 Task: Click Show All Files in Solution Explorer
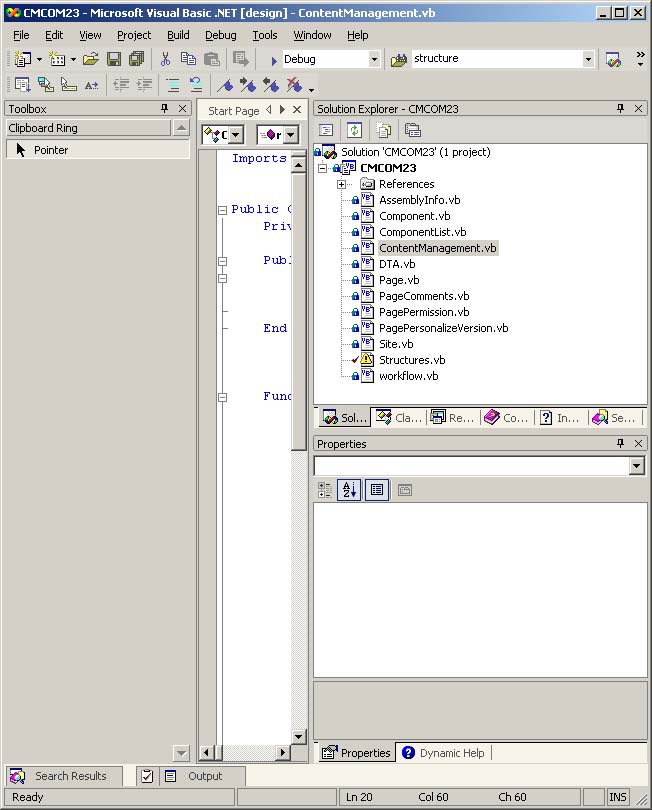[x=383, y=130]
